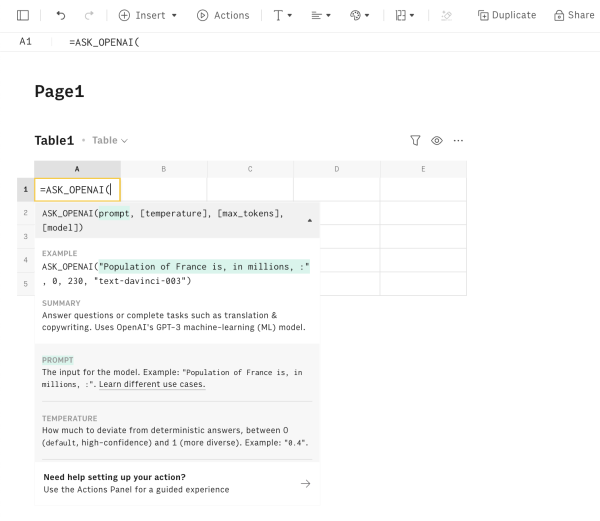The image size is (600, 521).
Task: Click the Page1 title
Action: point(59,91)
